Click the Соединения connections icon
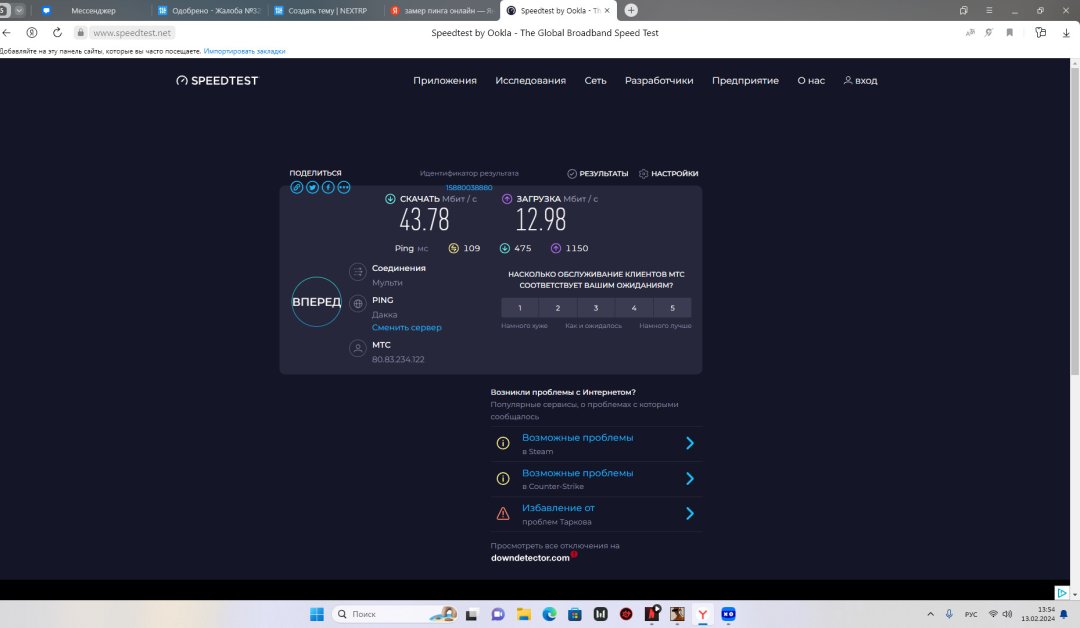Screen dimensions: 1080x628 click(357, 272)
